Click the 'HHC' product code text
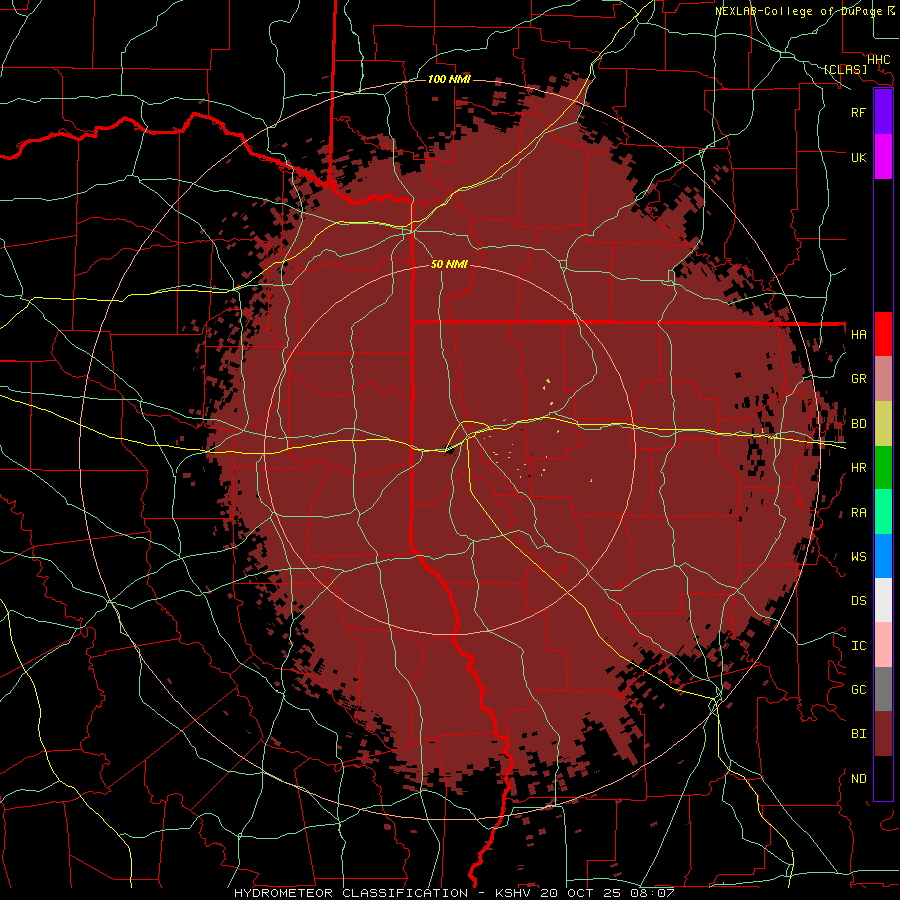The image size is (900, 900). (x=878, y=59)
